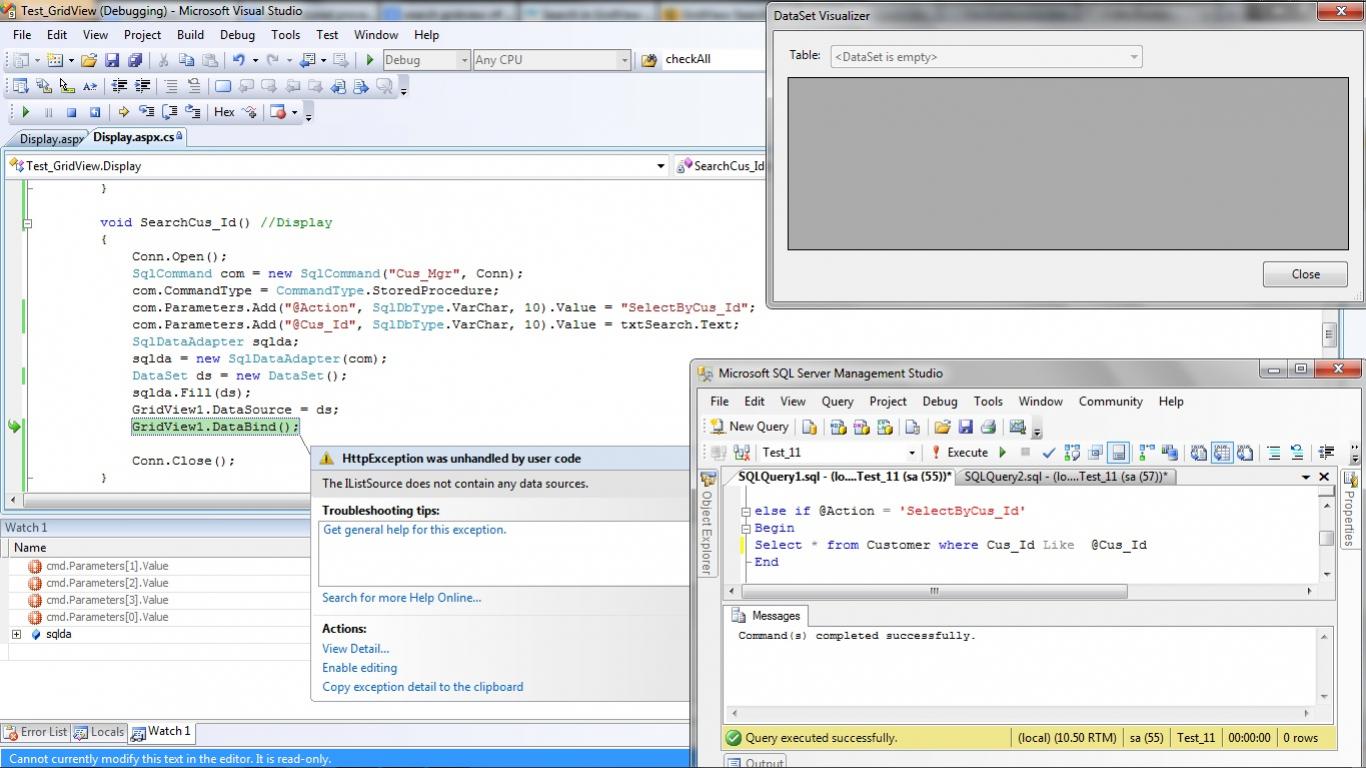Click Save All icon in Visual Studio
This screenshot has height=768, width=1366.
(135, 60)
